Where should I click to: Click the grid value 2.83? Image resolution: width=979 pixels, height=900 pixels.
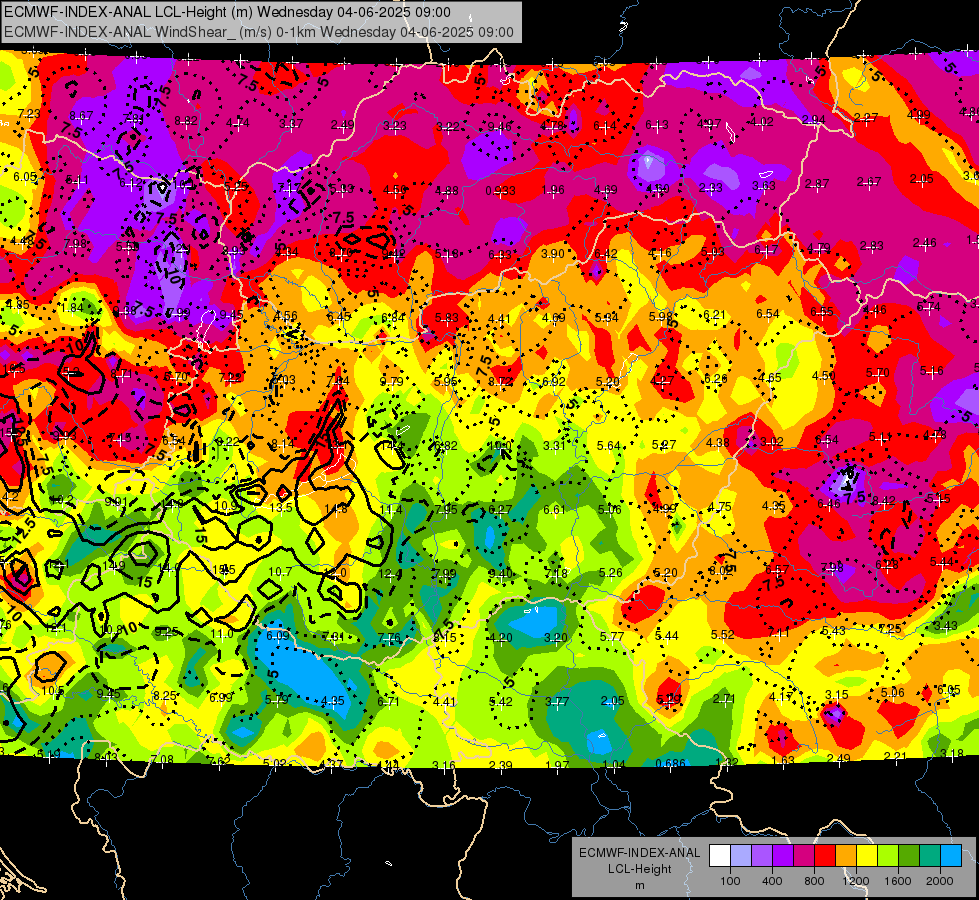pyautogui.click(x=872, y=246)
